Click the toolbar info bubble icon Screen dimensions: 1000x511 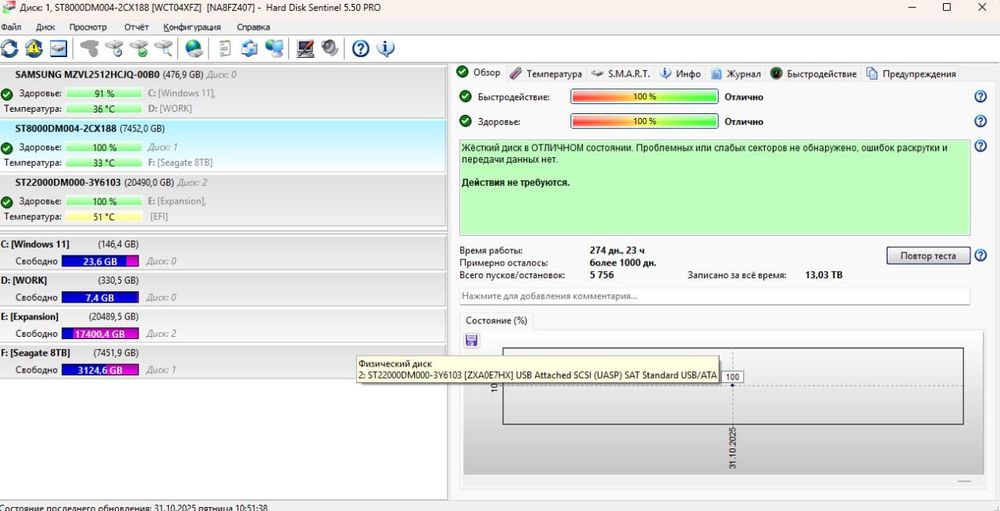point(386,48)
